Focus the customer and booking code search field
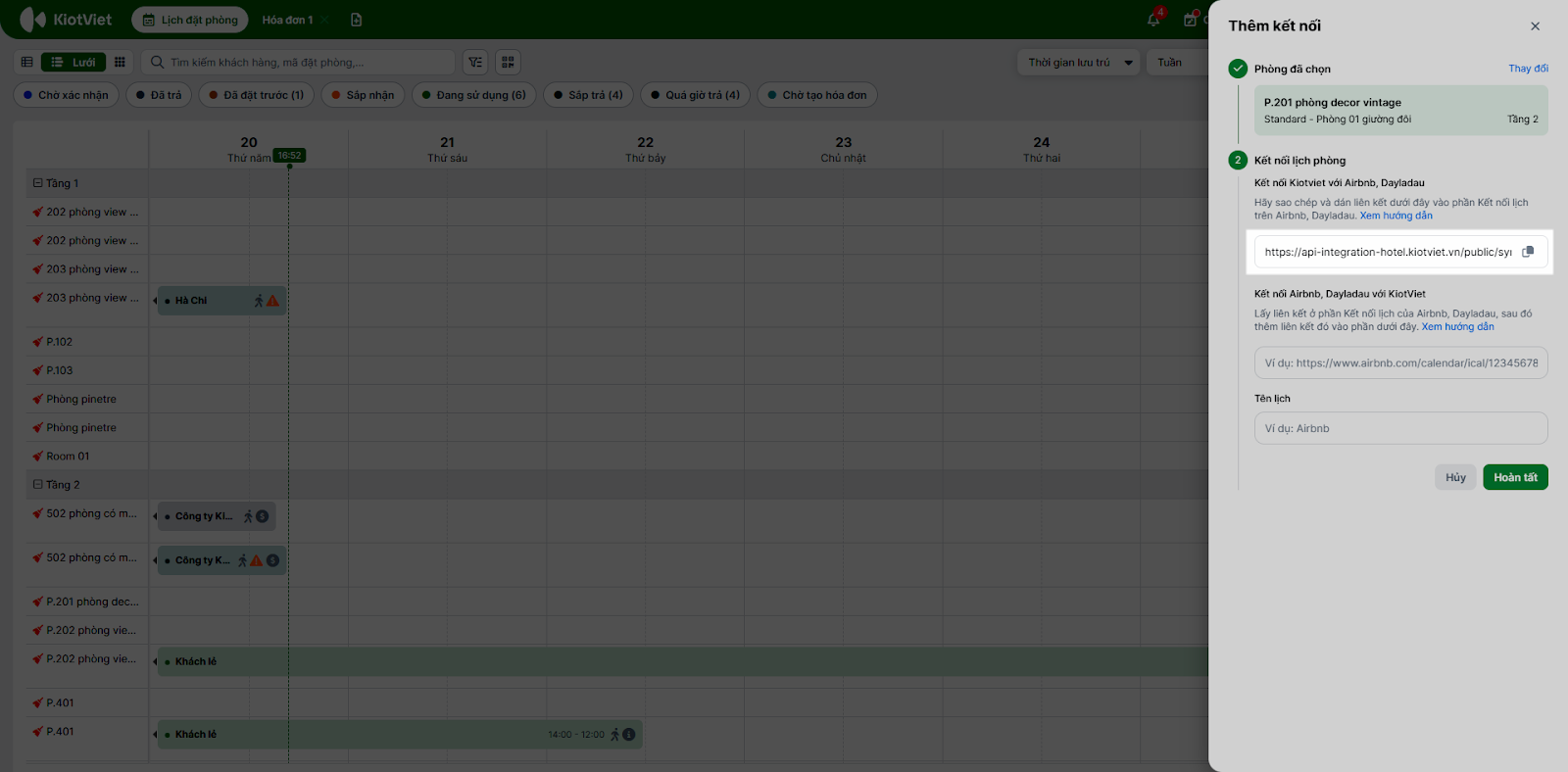1568x772 pixels. coord(298,63)
